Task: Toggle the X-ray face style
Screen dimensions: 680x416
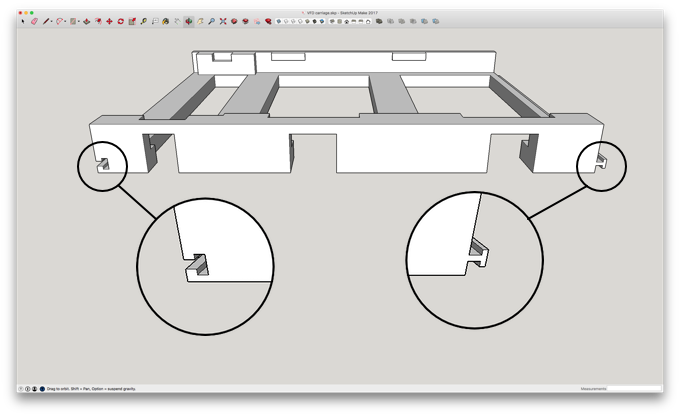Action: [x=279, y=21]
